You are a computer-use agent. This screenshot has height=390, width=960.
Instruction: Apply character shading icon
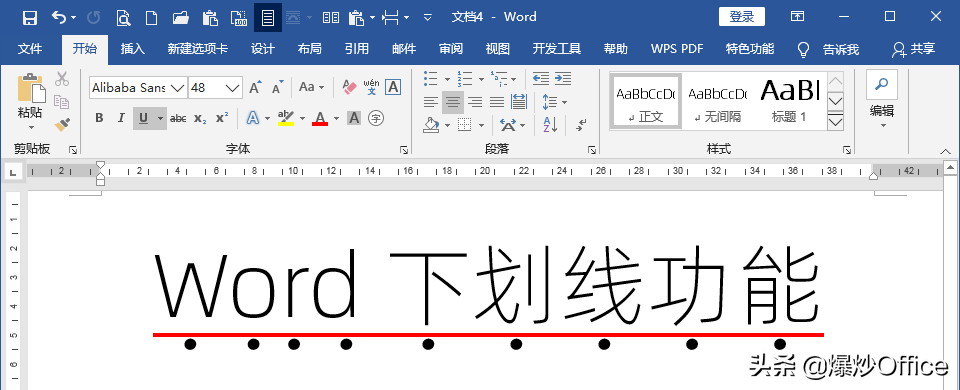tap(353, 118)
